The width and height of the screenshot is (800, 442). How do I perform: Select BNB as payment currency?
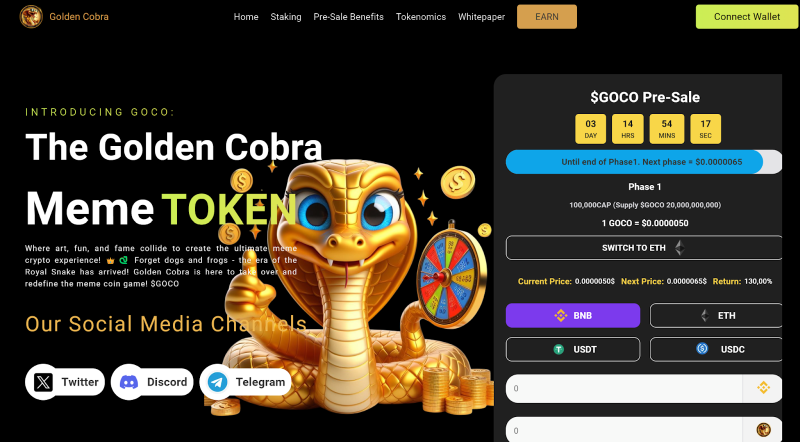[573, 315]
